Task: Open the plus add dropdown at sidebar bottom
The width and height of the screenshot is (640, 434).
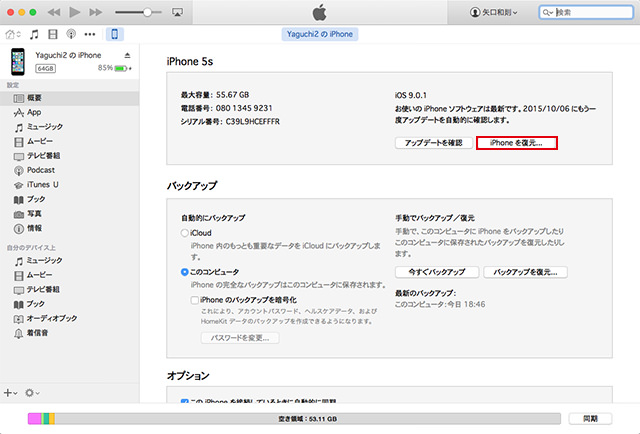Action: (10, 393)
